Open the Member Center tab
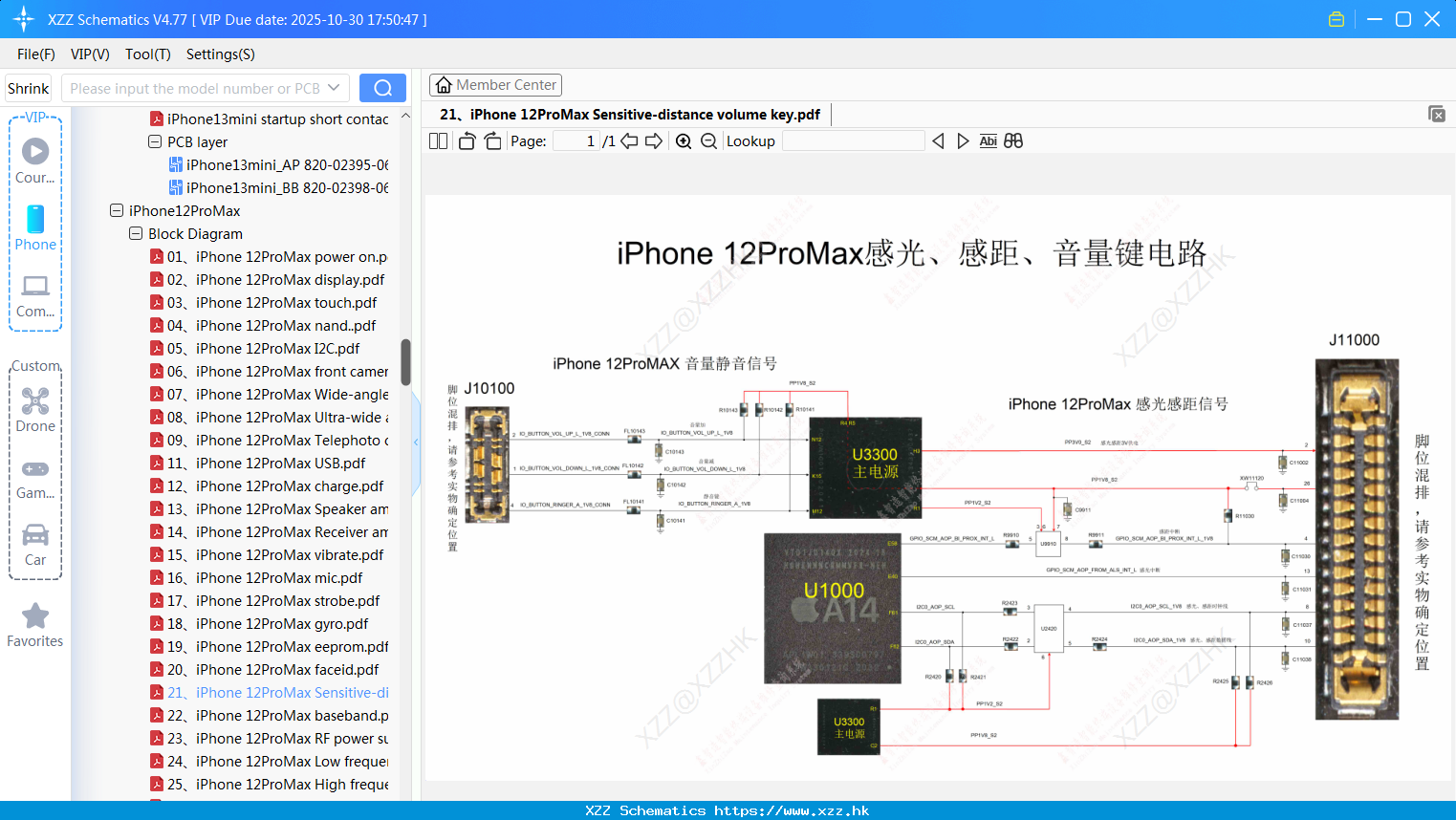The width and height of the screenshot is (1456, 820). click(495, 85)
